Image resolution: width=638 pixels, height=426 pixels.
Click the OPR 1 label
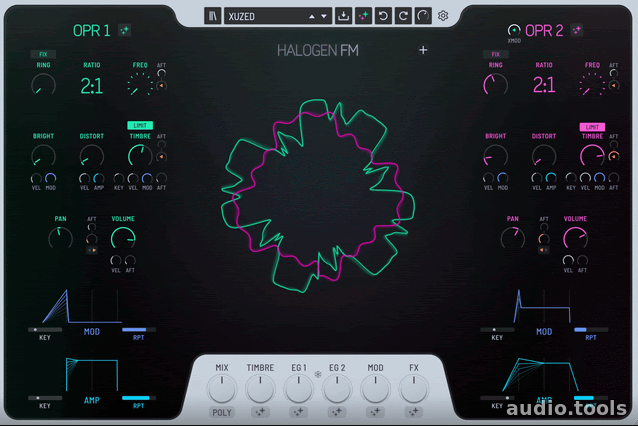[92, 31]
